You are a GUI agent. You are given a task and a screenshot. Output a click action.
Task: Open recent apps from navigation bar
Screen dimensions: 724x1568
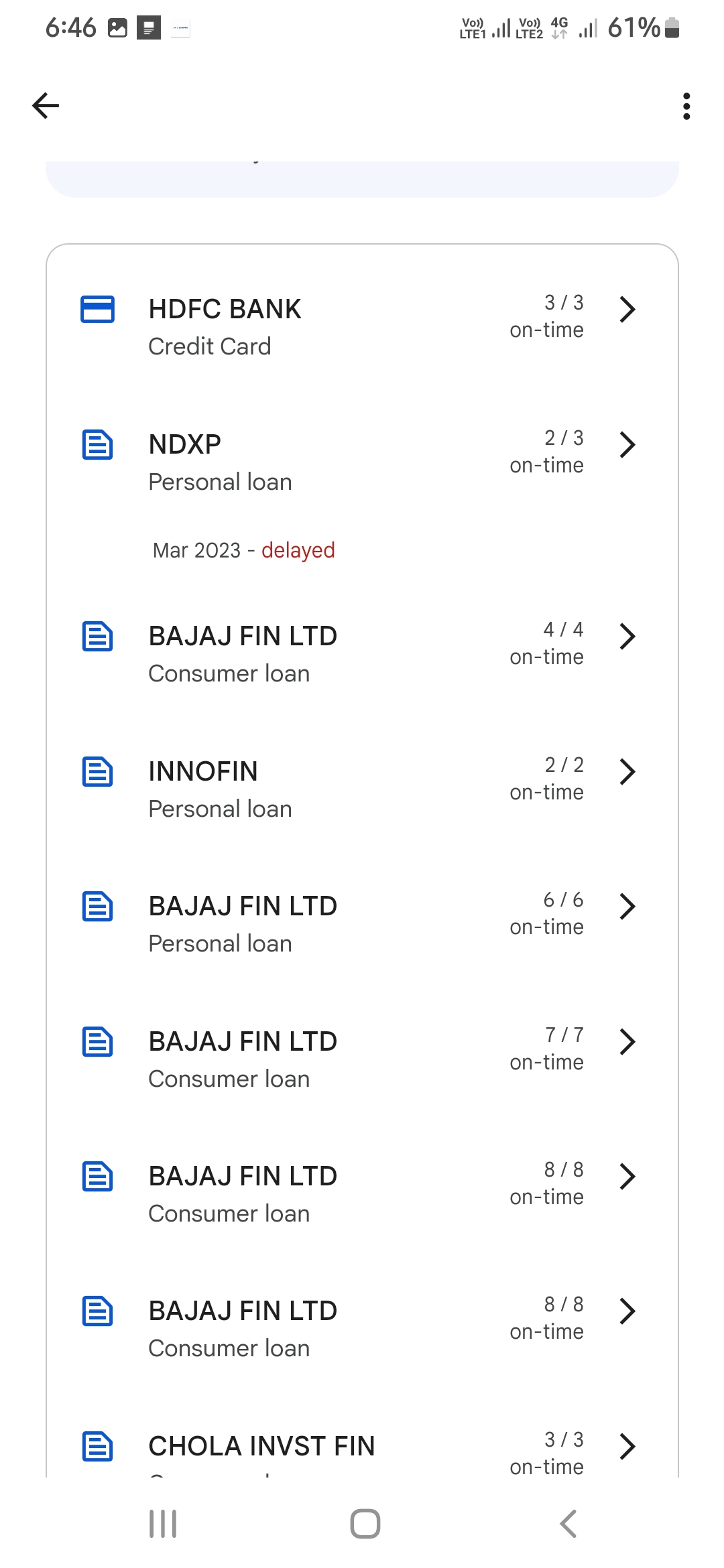163,1524
